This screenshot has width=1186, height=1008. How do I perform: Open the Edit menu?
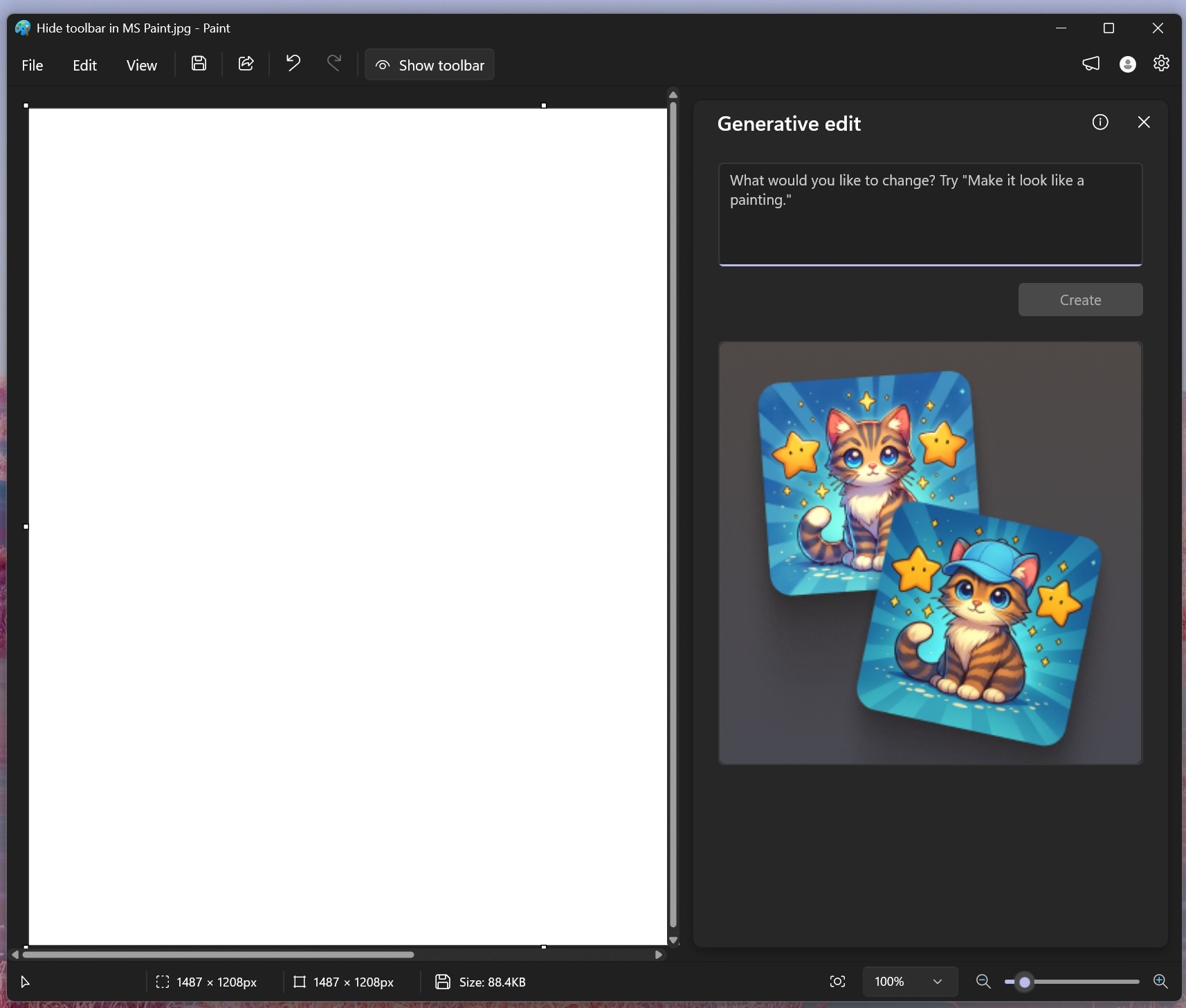(84, 64)
